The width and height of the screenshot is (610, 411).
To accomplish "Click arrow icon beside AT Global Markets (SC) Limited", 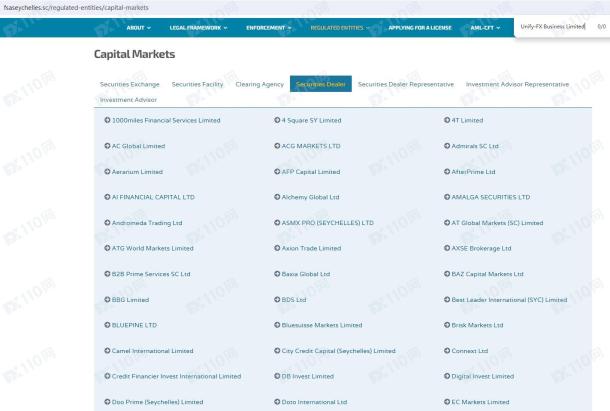I will coord(447,223).
